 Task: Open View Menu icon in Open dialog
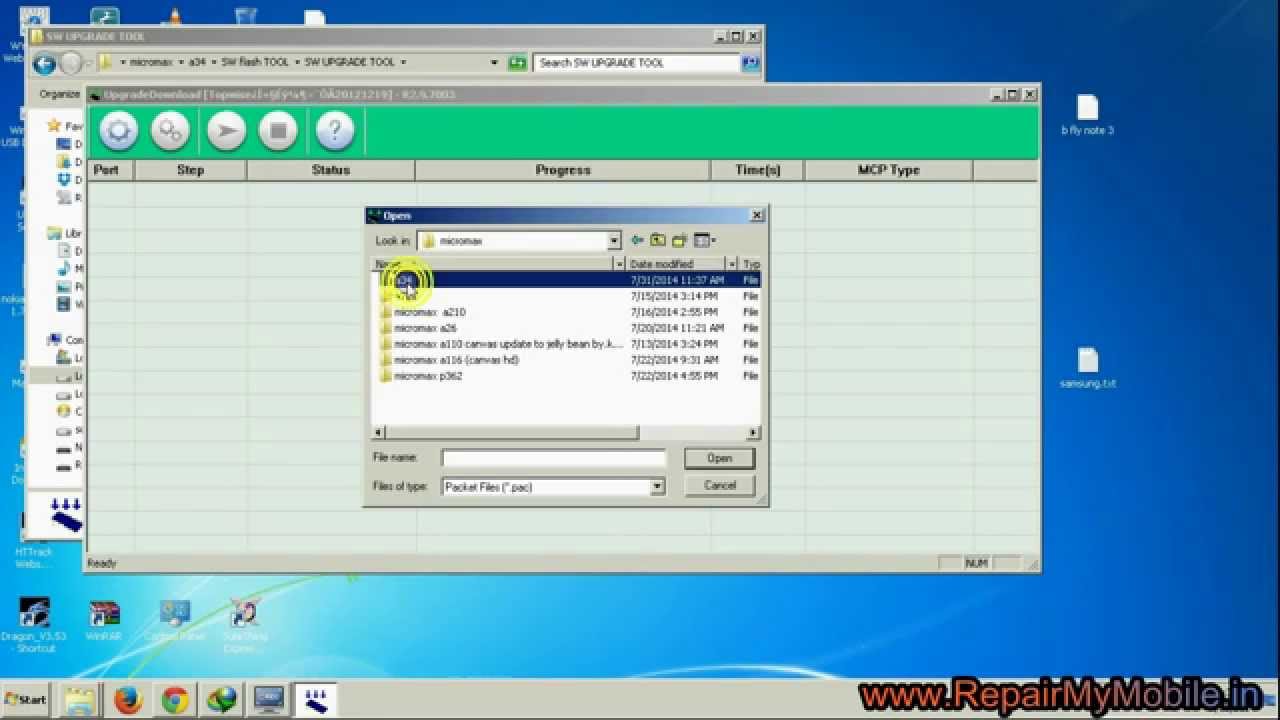(705, 240)
